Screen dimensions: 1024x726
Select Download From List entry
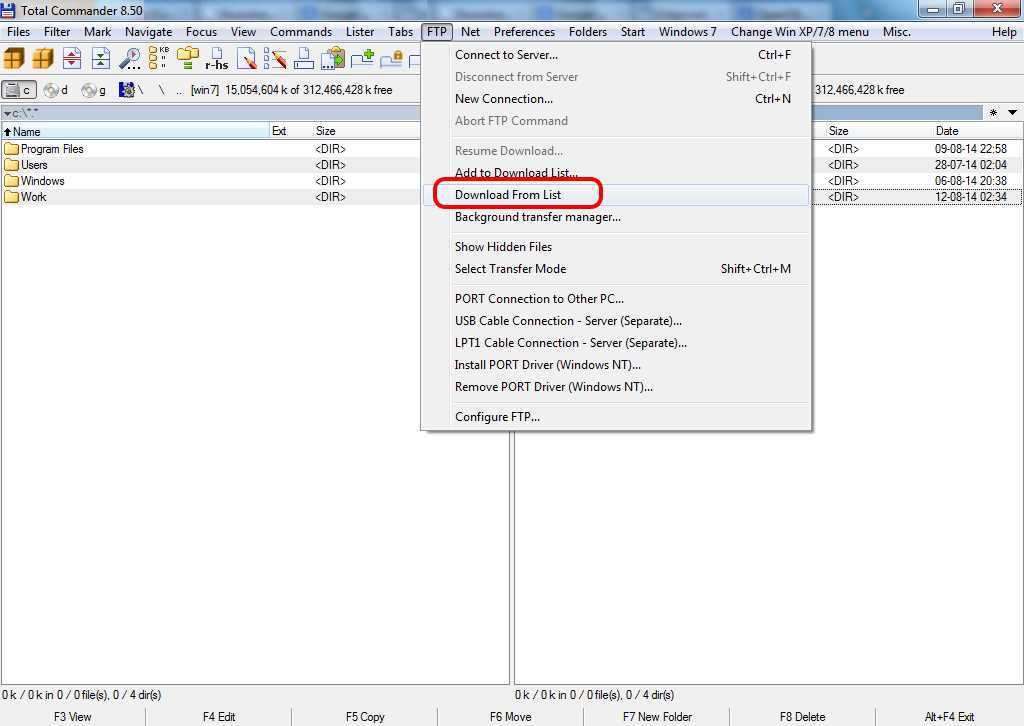(615, 195)
